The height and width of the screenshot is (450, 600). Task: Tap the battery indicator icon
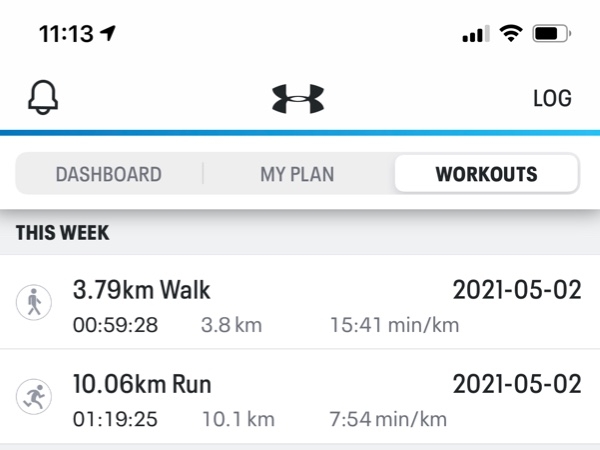pos(552,34)
